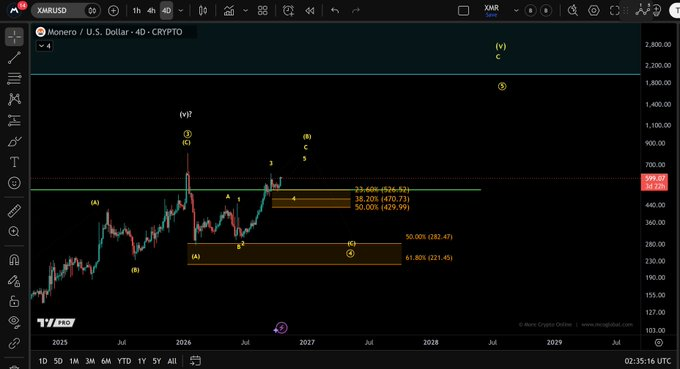Undo the last chart action

tap(335, 10)
